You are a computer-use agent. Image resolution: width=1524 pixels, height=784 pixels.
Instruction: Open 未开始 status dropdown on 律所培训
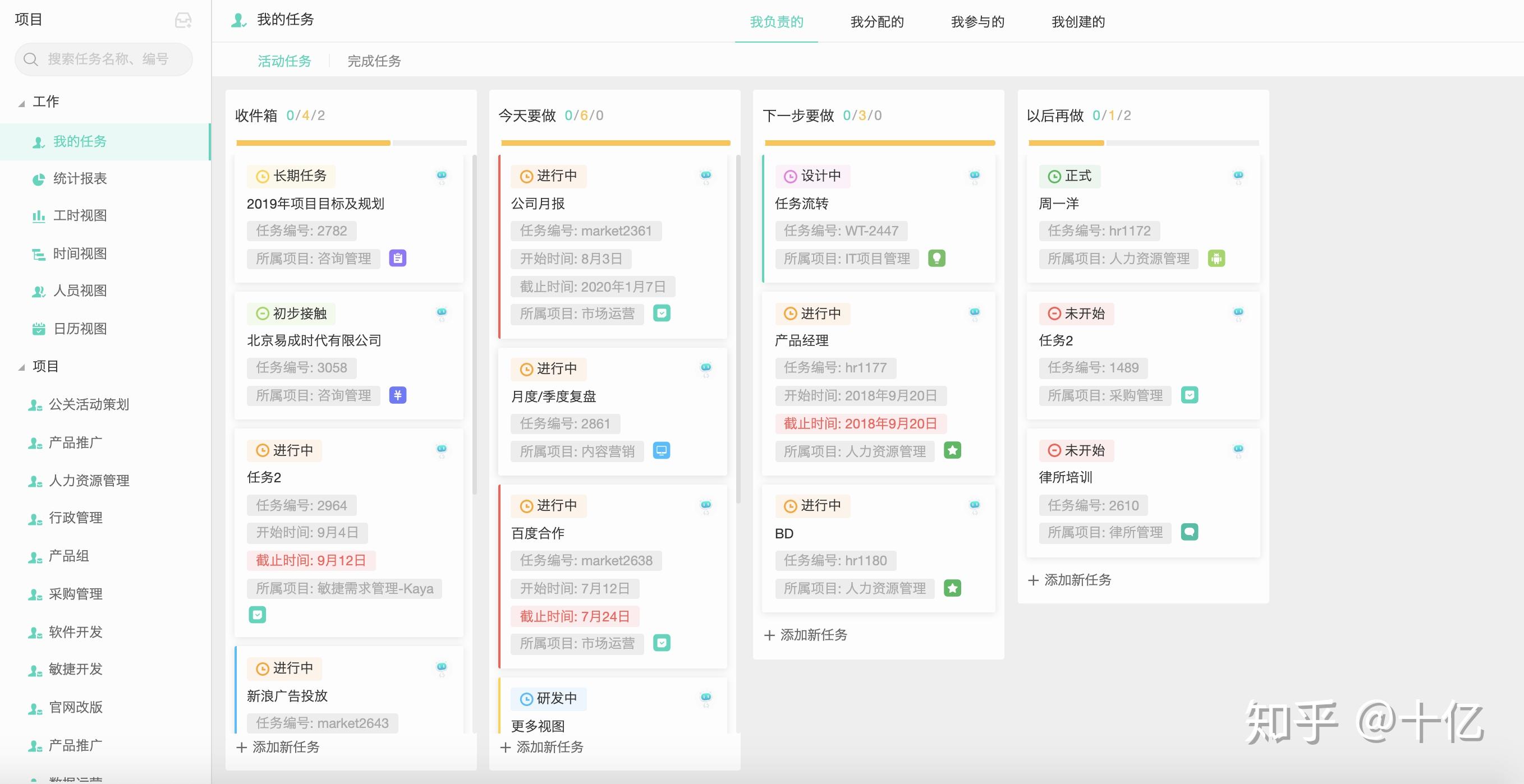(x=1076, y=450)
